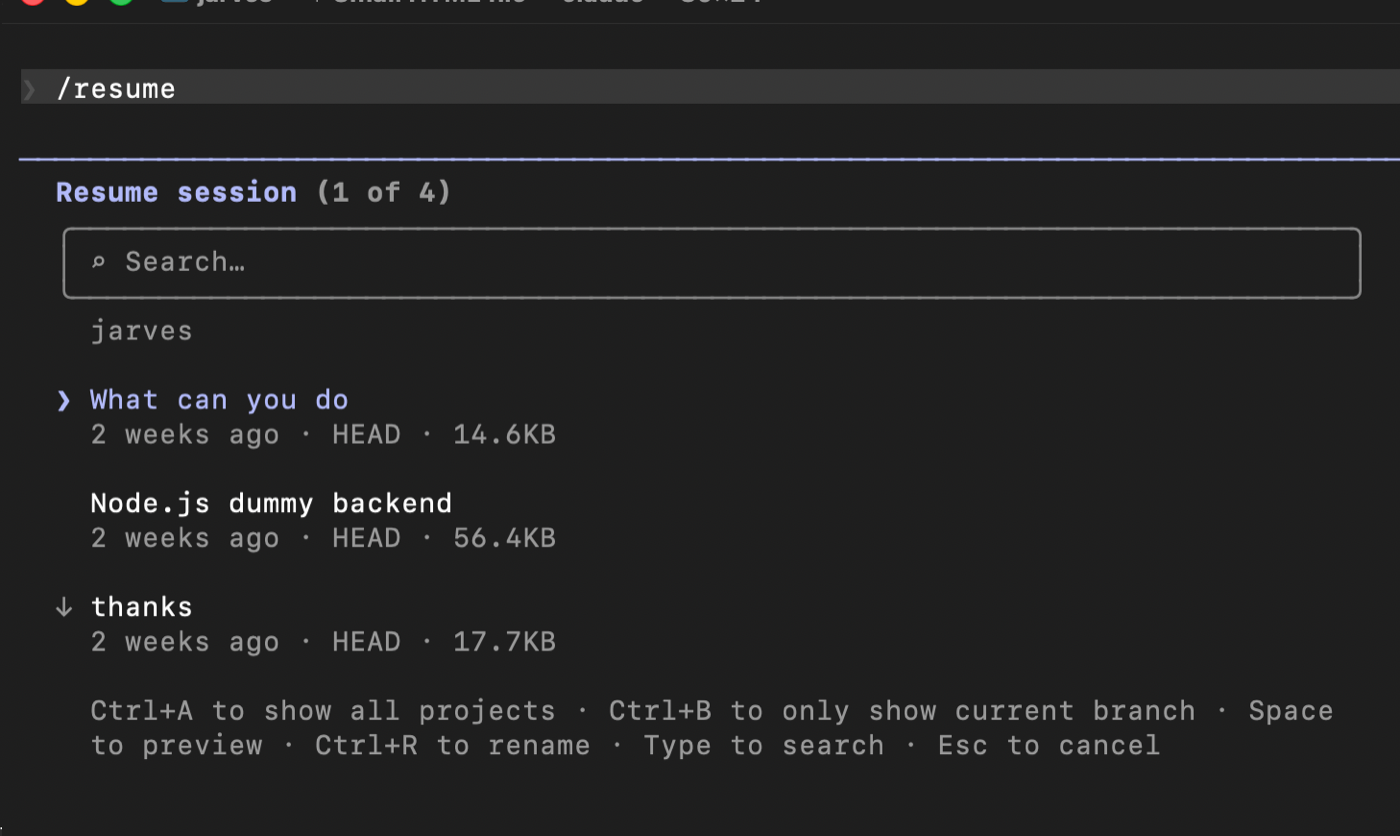Click 'Ctrl+A to show all projects' hint
The image size is (1400, 836).
323,711
